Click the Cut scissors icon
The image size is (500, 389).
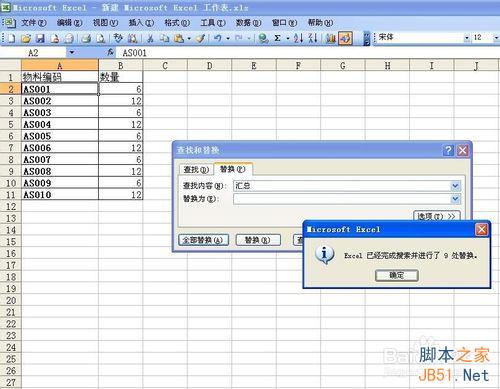point(150,38)
